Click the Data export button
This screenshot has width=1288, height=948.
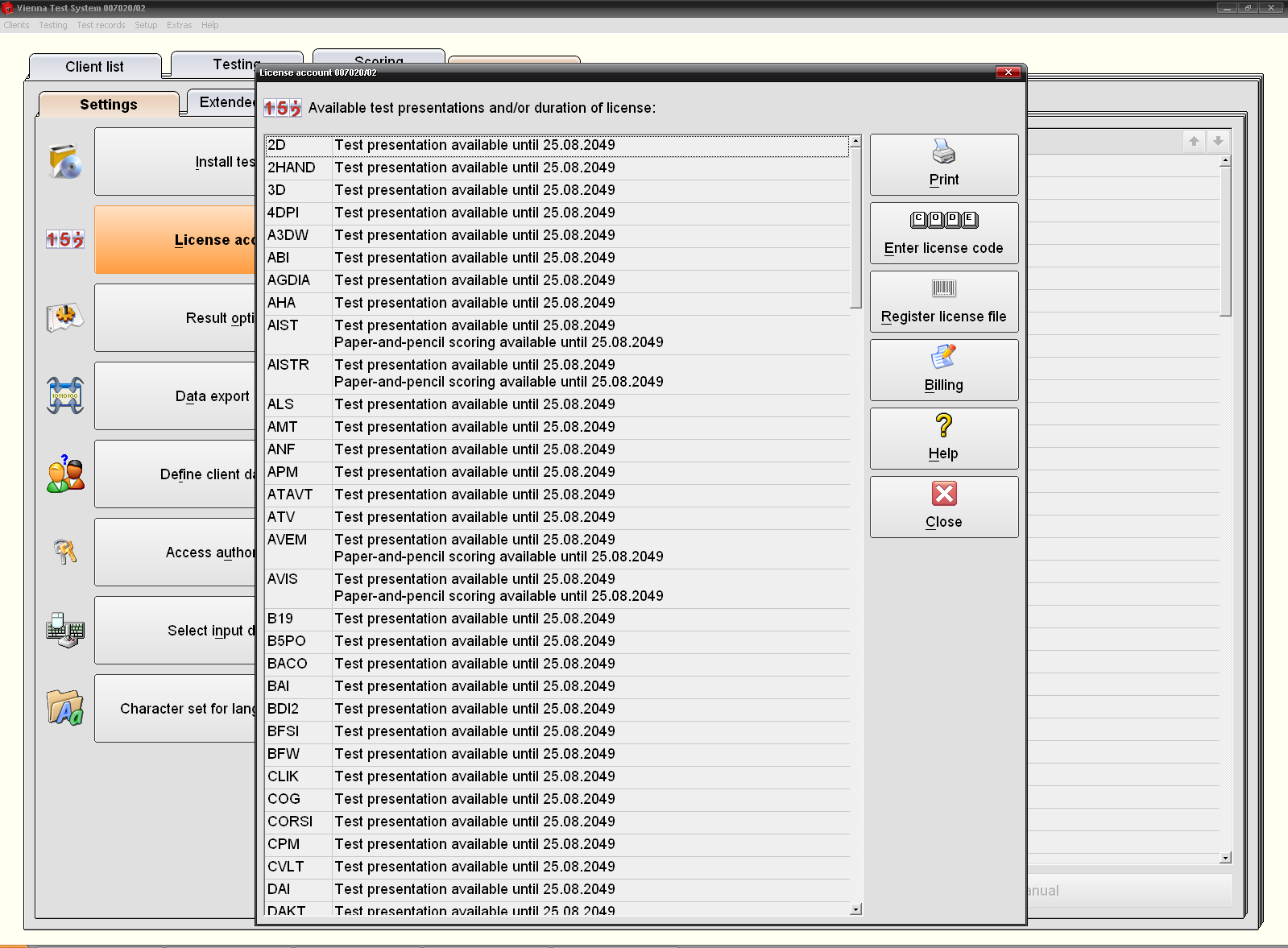[175, 395]
